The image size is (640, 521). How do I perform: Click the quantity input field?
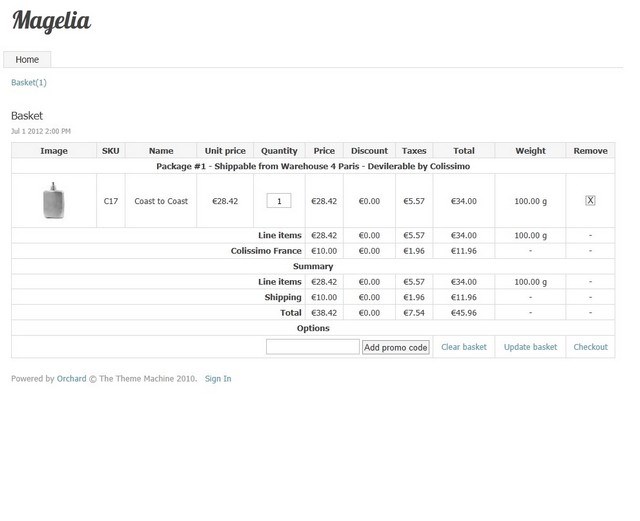279,201
